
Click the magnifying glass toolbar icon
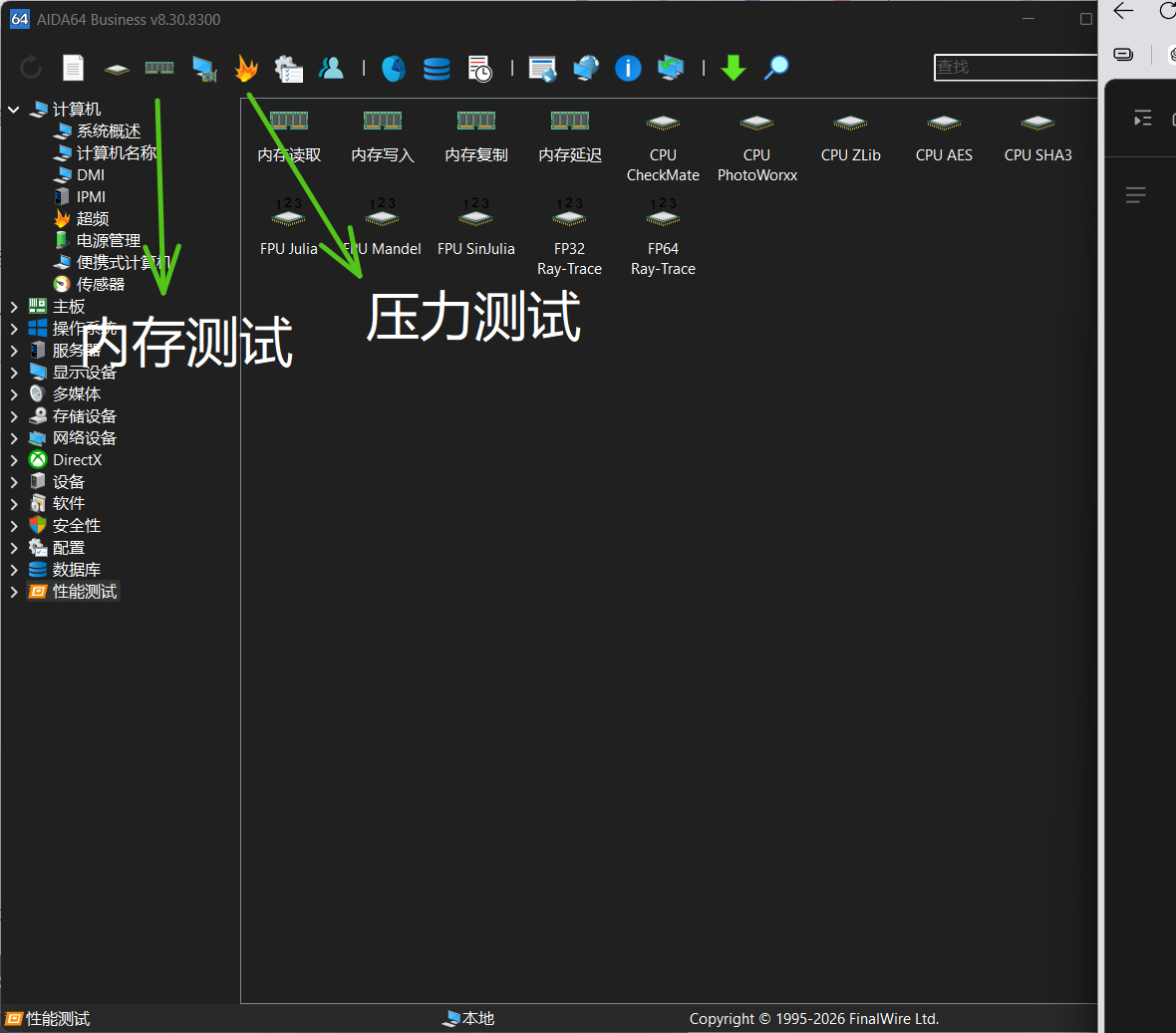[x=776, y=68]
